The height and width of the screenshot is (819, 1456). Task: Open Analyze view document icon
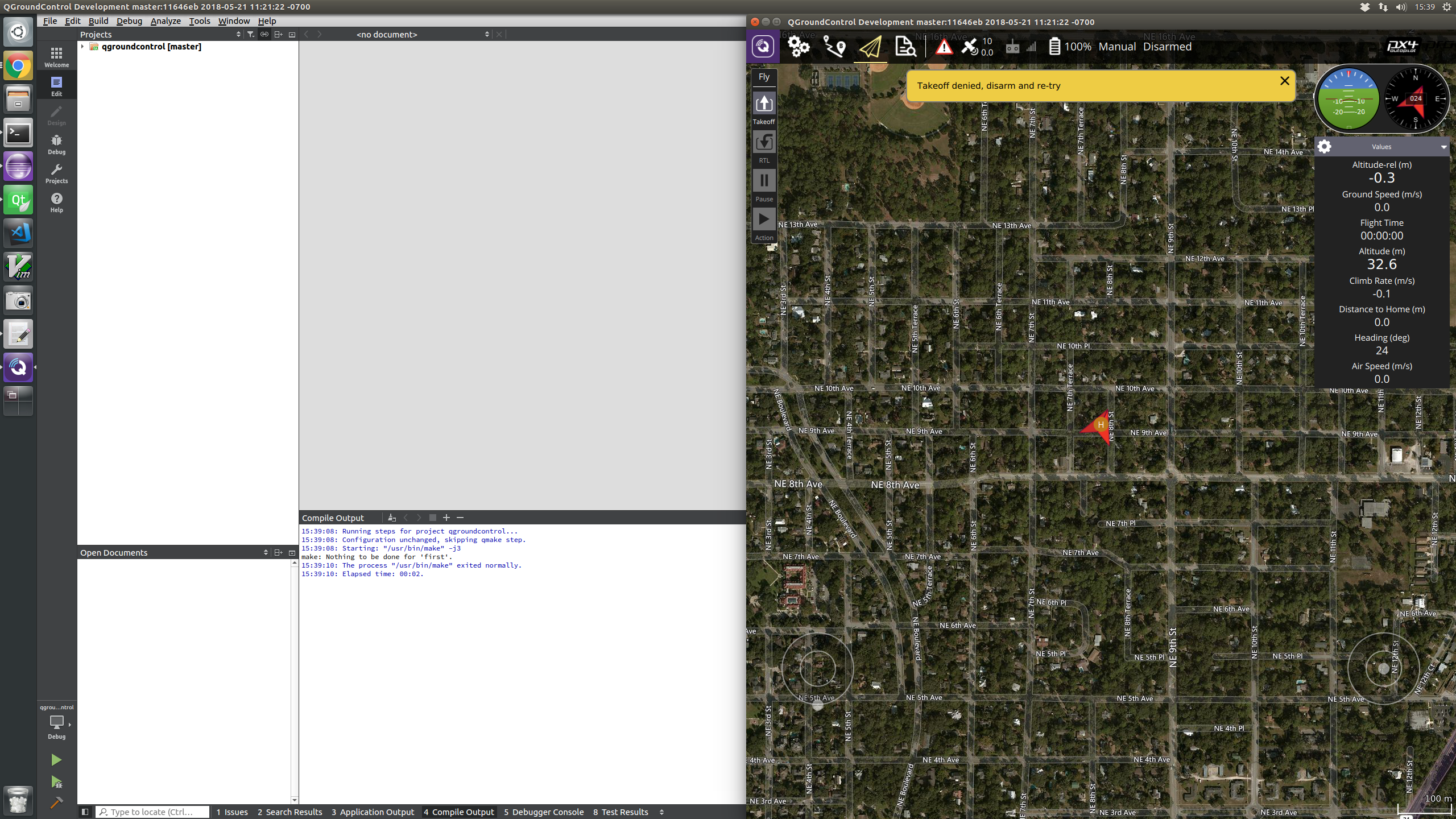pos(905,47)
